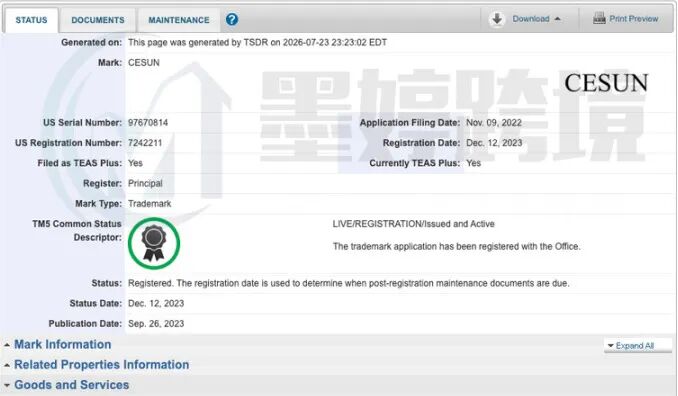Click the CESUN mark image
Image resolution: width=678 pixels, height=396 pixels.
point(606,83)
